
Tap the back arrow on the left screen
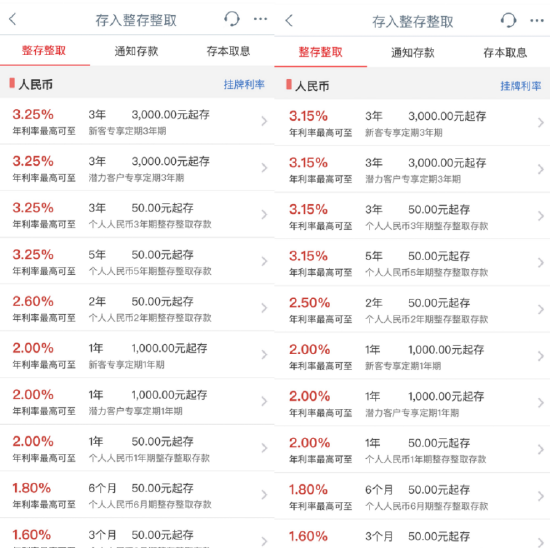coord(13,19)
